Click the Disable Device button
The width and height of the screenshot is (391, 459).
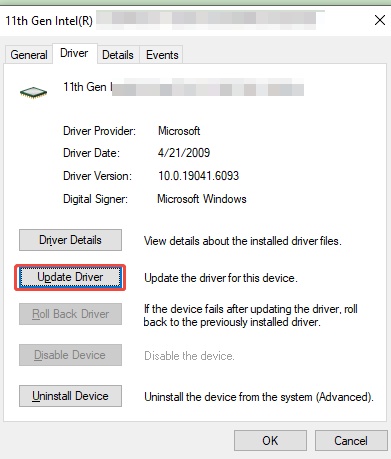(70, 355)
